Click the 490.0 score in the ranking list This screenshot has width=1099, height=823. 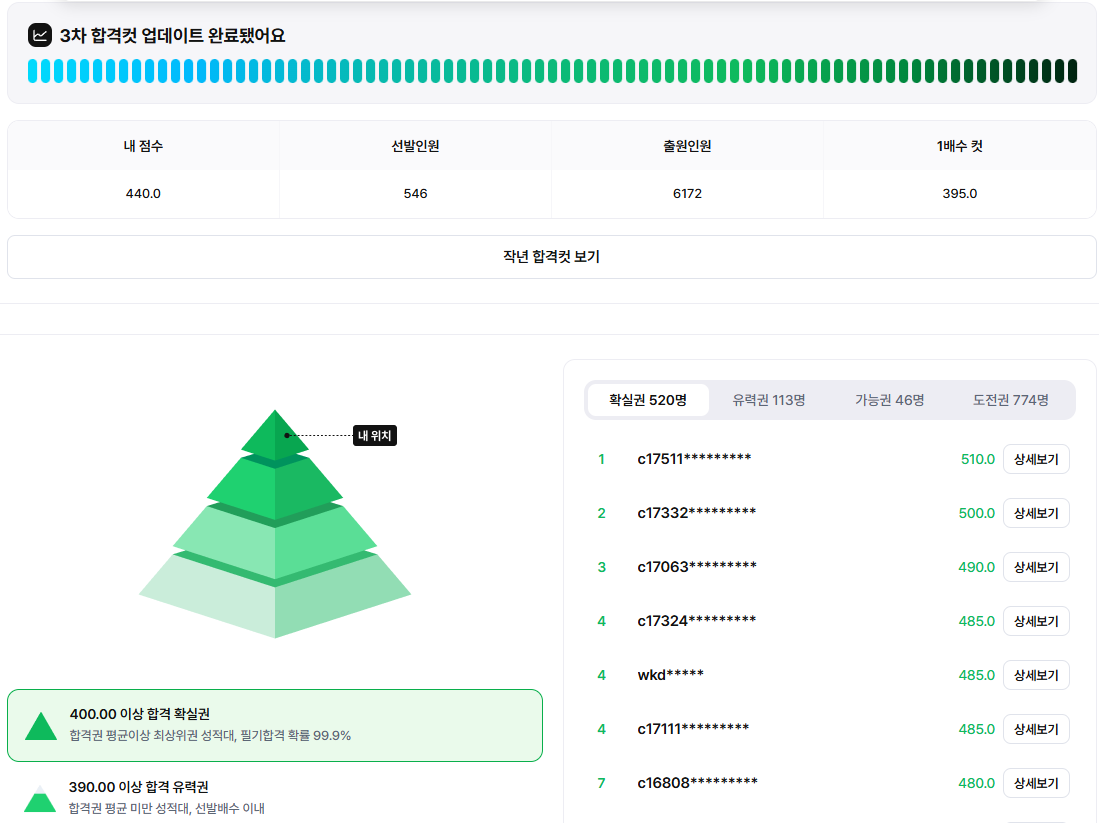click(x=976, y=567)
